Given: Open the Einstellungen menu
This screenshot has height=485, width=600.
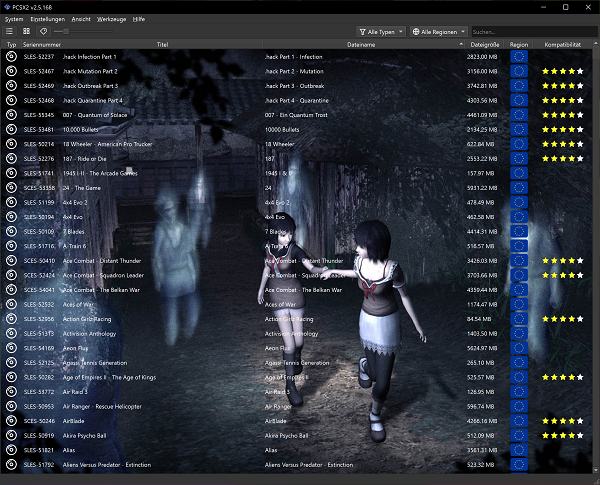Looking at the screenshot, I should point(47,19).
